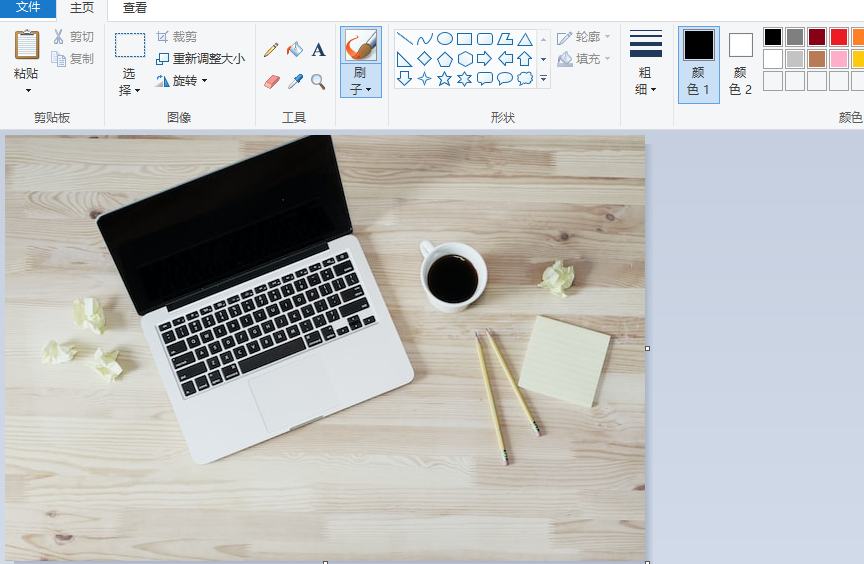864x564 pixels.
Task: Choose the Oval shape
Action: coord(445,39)
